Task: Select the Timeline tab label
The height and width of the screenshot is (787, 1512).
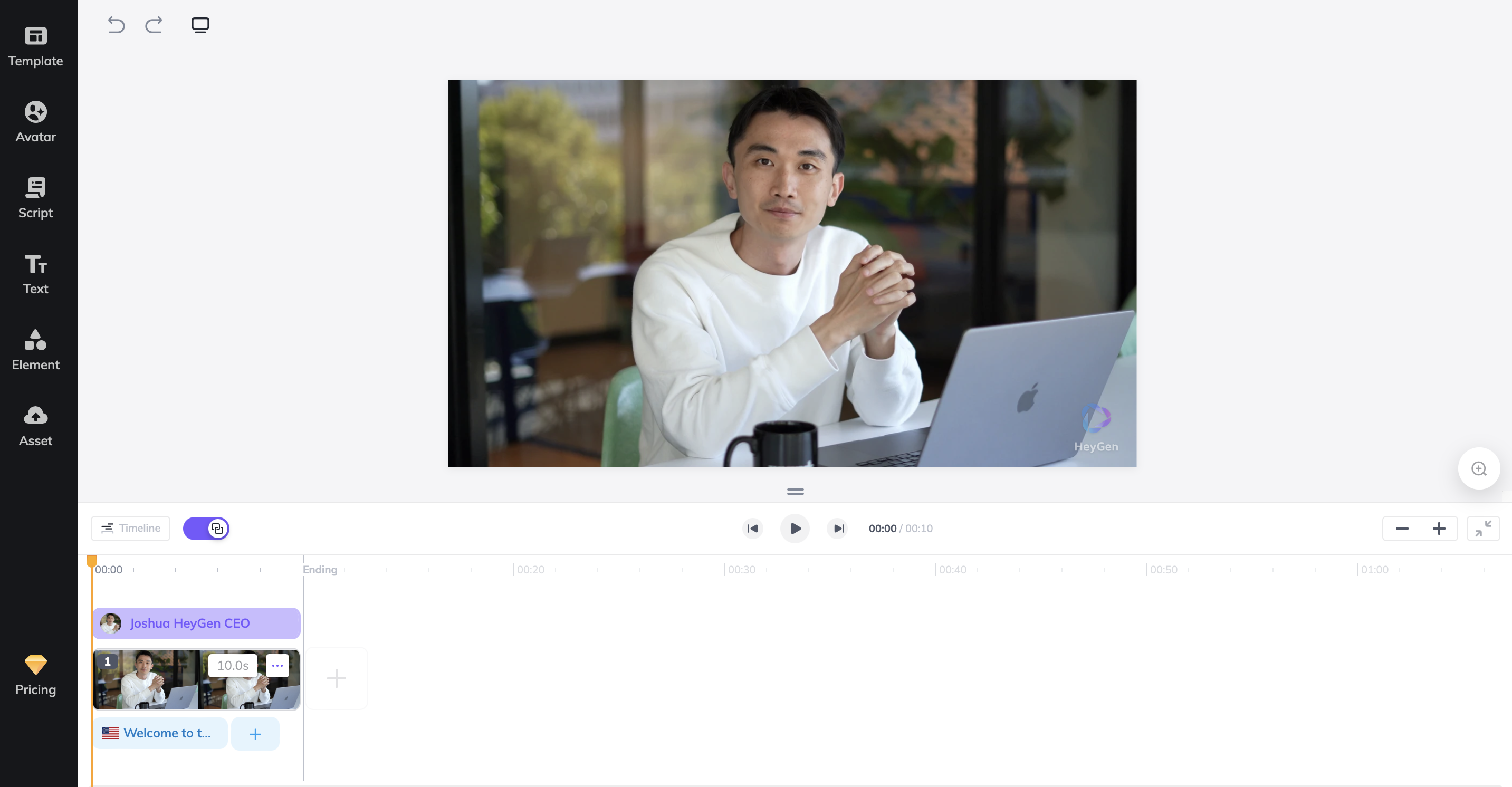Action: coord(139,528)
